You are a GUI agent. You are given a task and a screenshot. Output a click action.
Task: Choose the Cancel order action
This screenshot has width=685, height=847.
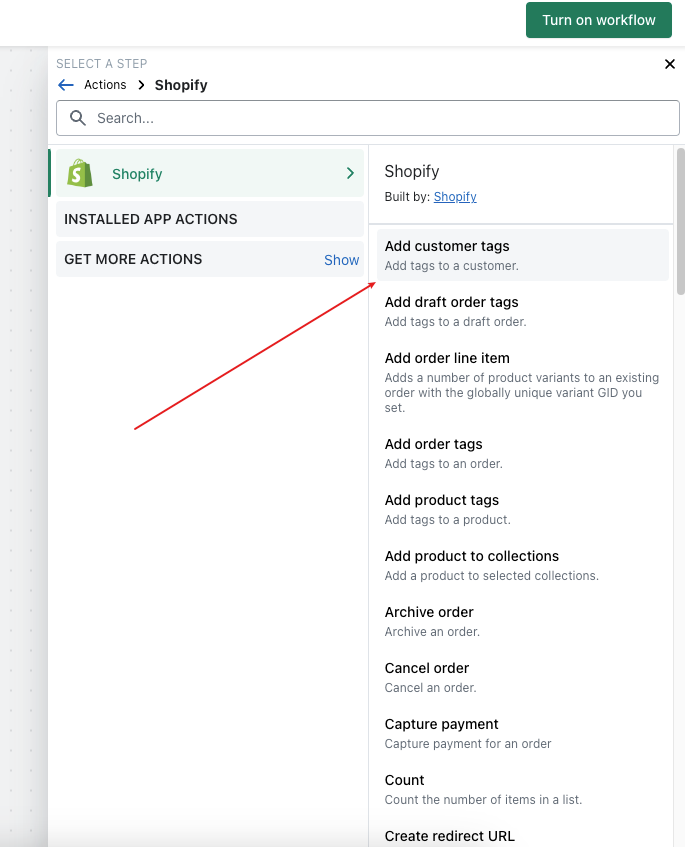click(x=522, y=677)
